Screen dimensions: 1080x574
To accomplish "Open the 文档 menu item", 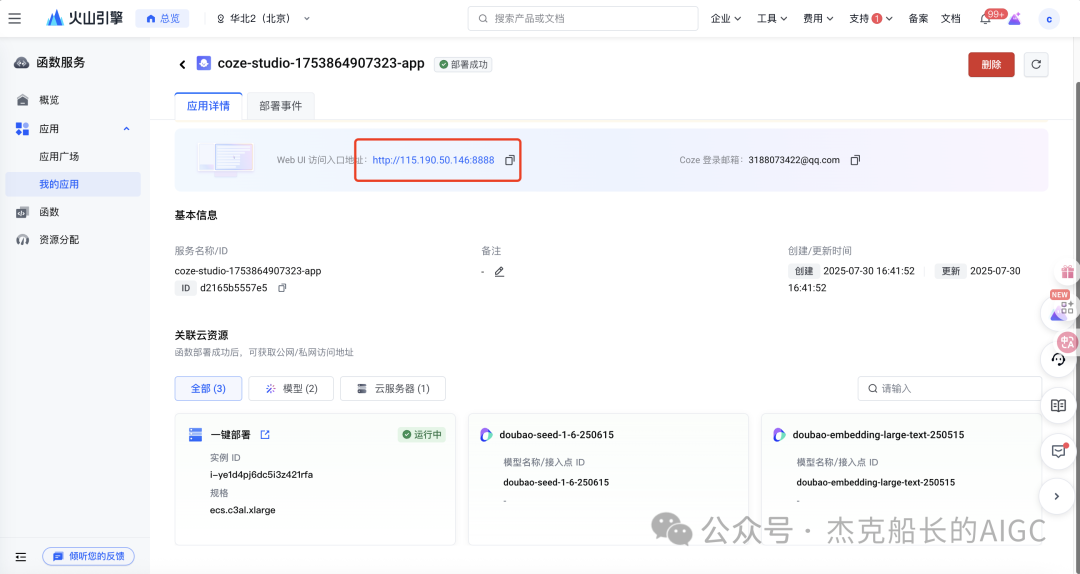I will pyautogui.click(x=951, y=19).
